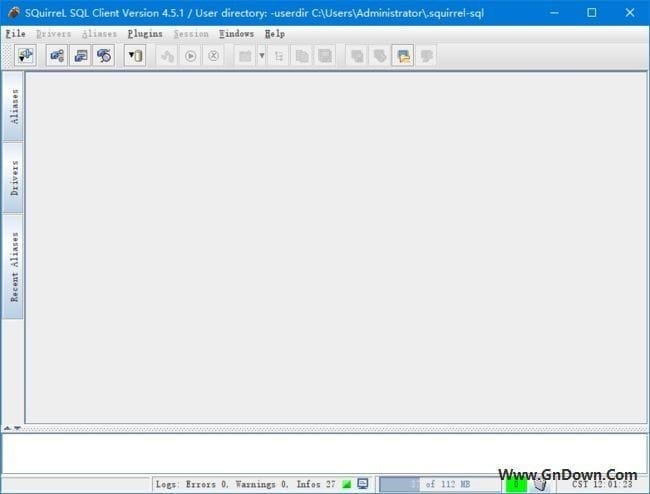Viewport: 650px width, 494px height.
Task: Open Global Preferences from the toolbar
Action: (57, 56)
